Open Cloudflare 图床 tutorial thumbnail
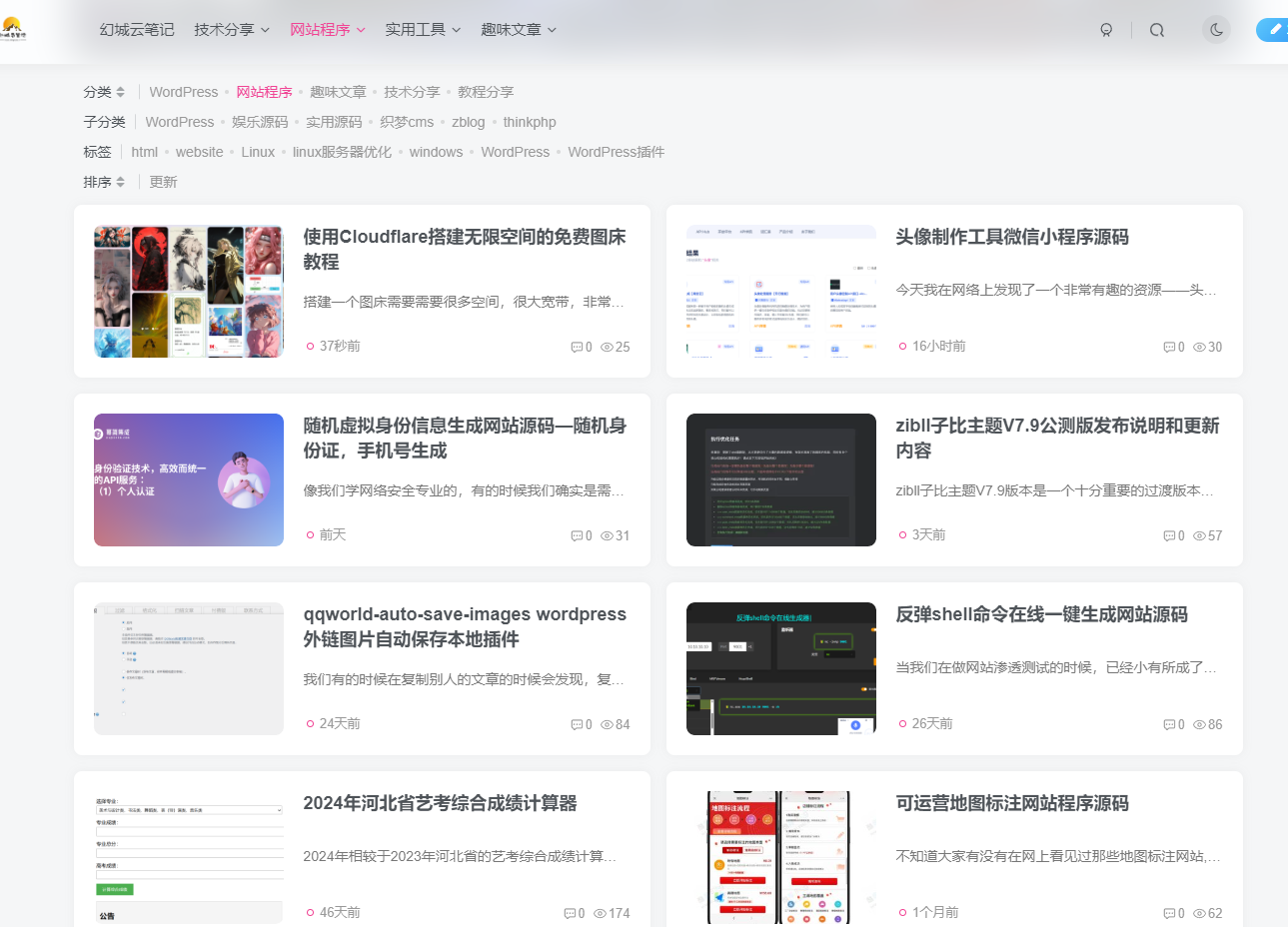This screenshot has height=927, width=1288. [189, 291]
